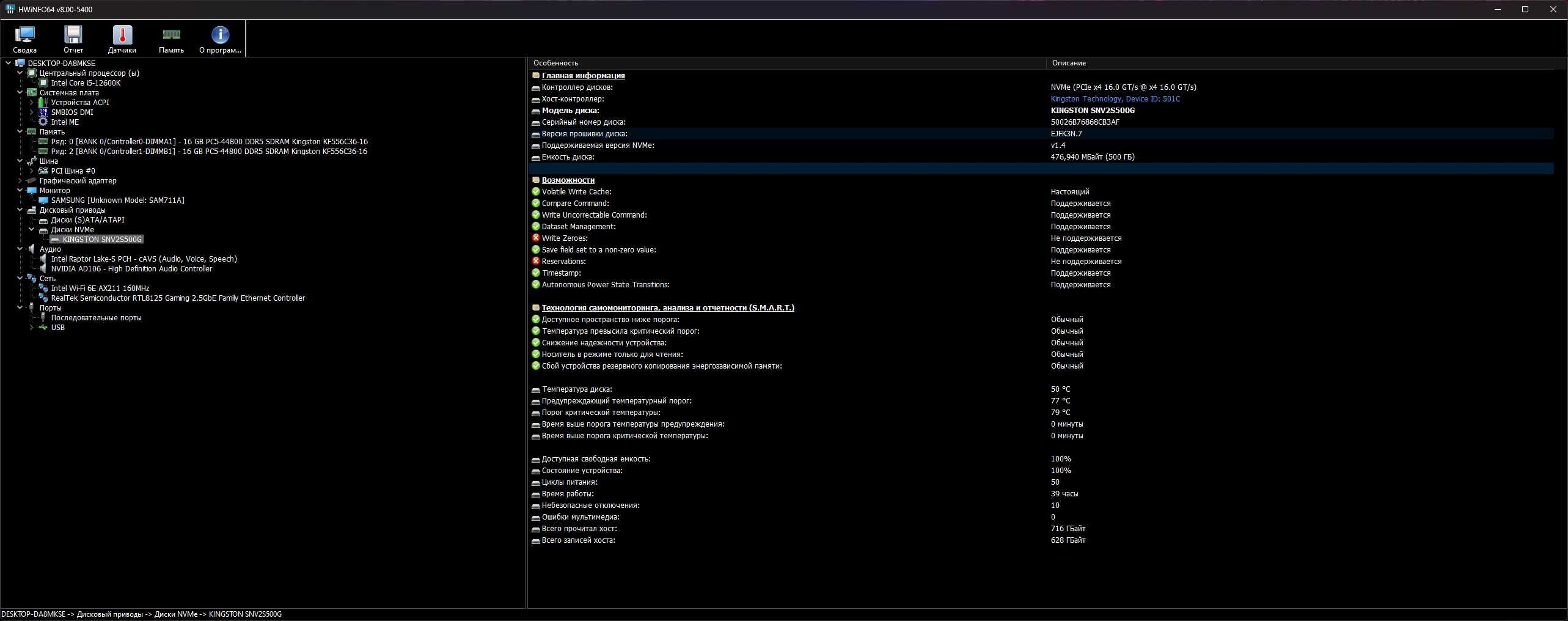Click drive icon beside Температура диска
This screenshot has height=621, width=1568.
tap(536, 389)
